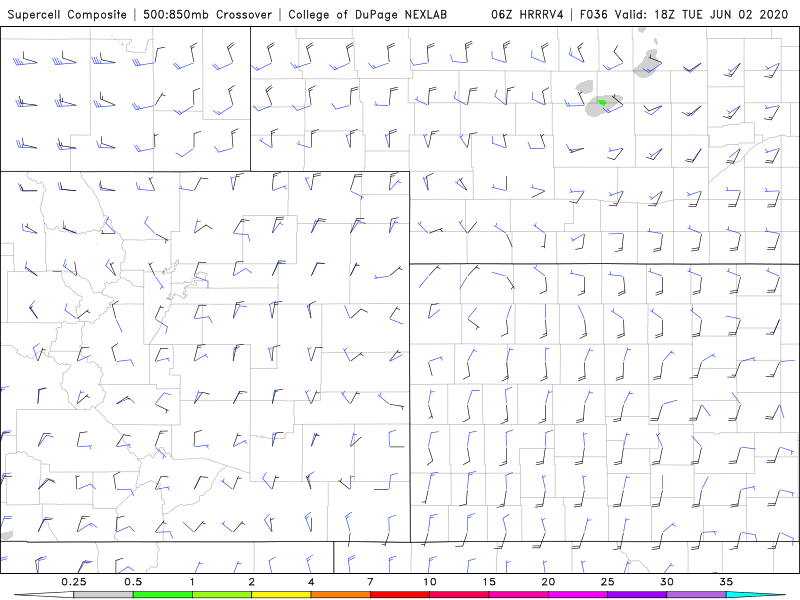Click the legend value 1
The image size is (800, 600).
[192, 582]
